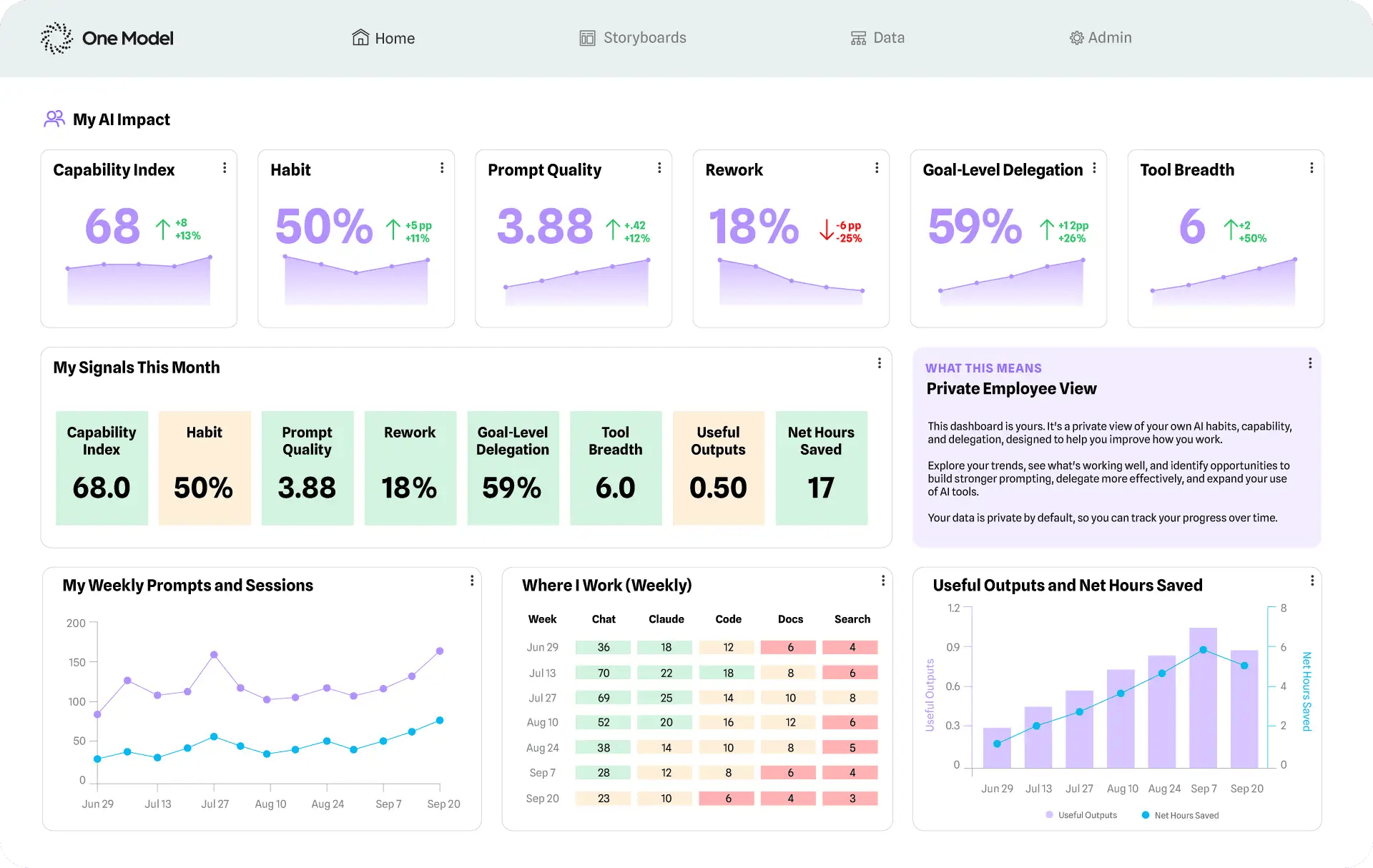Click the Habit card sparkline chart
The image size is (1373, 868).
pos(356,280)
